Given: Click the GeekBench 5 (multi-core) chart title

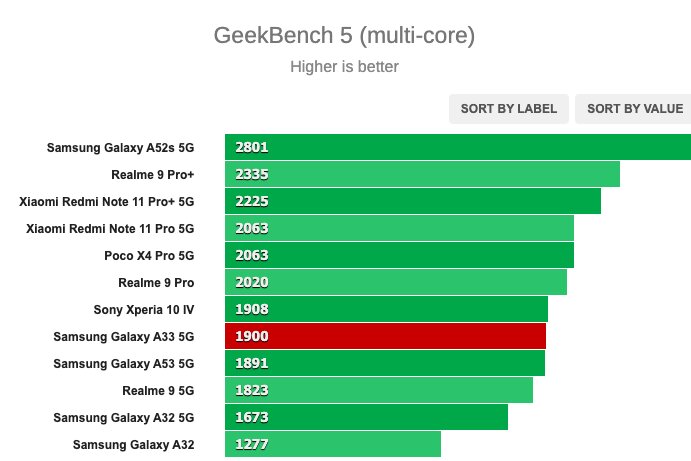Looking at the screenshot, I should [344, 35].
